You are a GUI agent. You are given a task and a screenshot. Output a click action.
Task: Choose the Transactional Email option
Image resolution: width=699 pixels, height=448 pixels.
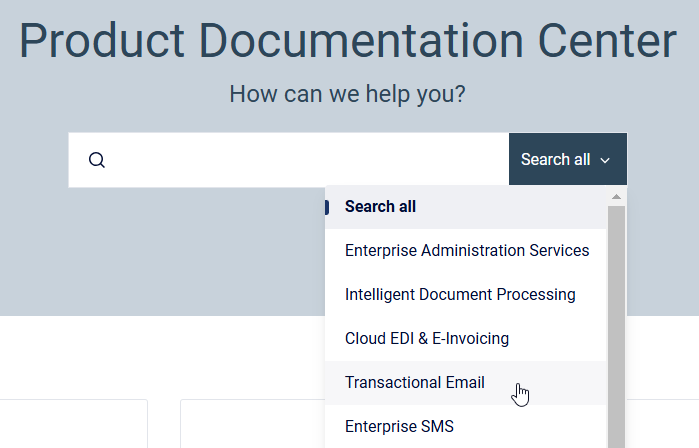466,382
